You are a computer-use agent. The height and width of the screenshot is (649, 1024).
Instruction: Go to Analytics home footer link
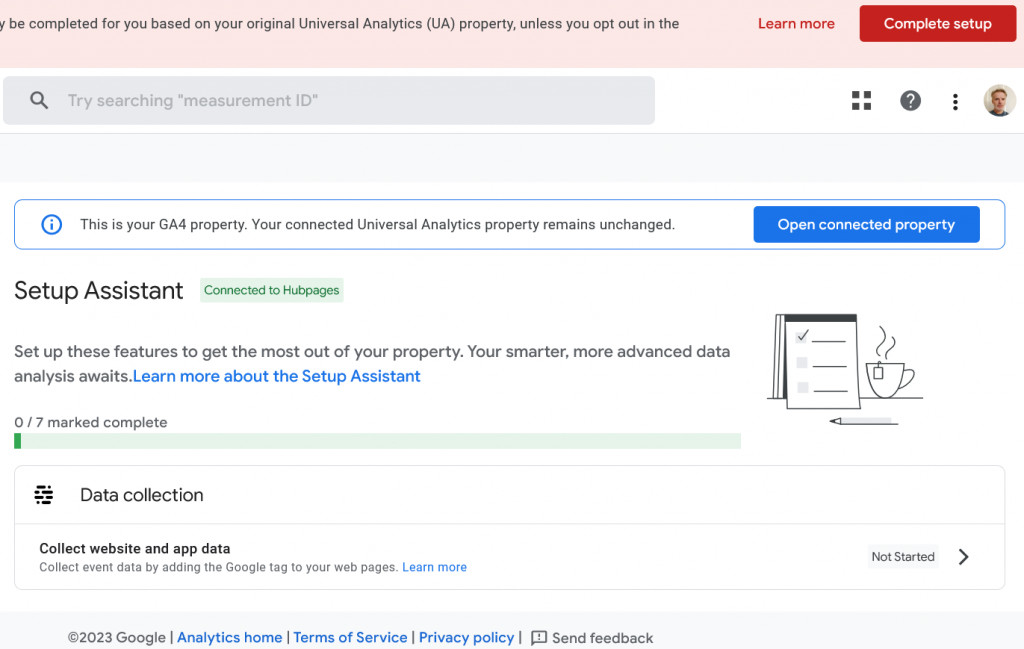(229, 638)
